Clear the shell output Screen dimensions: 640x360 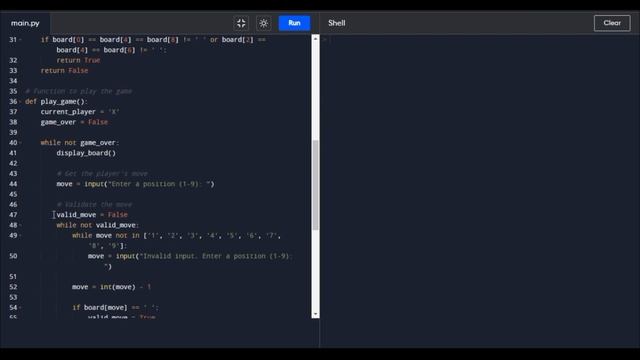[612, 23]
